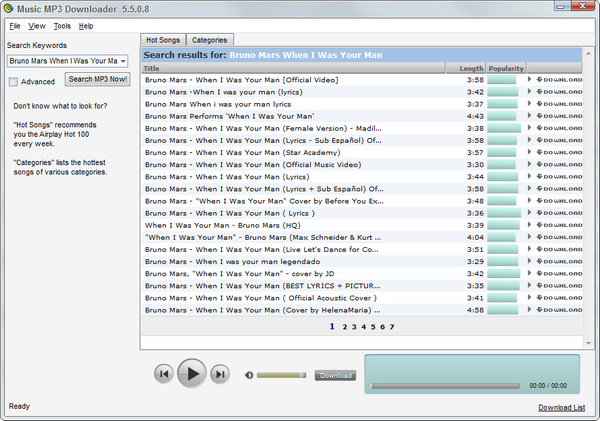Play the selected track with the Play button
This screenshot has height=421, width=600.
coord(192,373)
